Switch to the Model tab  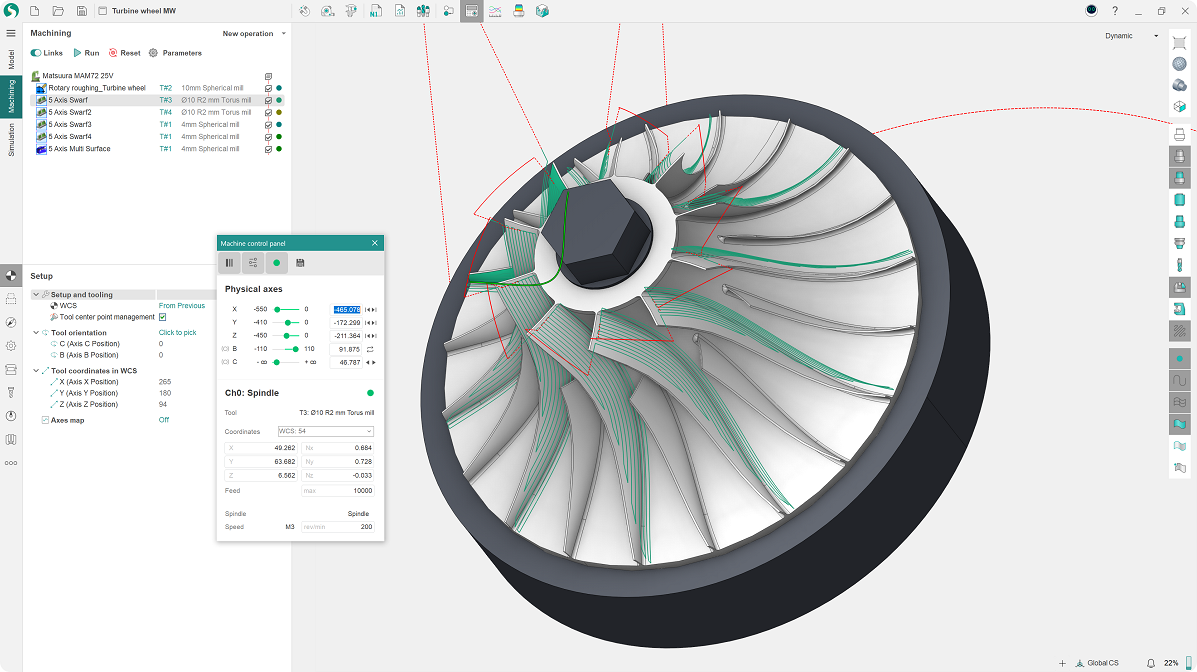11,60
